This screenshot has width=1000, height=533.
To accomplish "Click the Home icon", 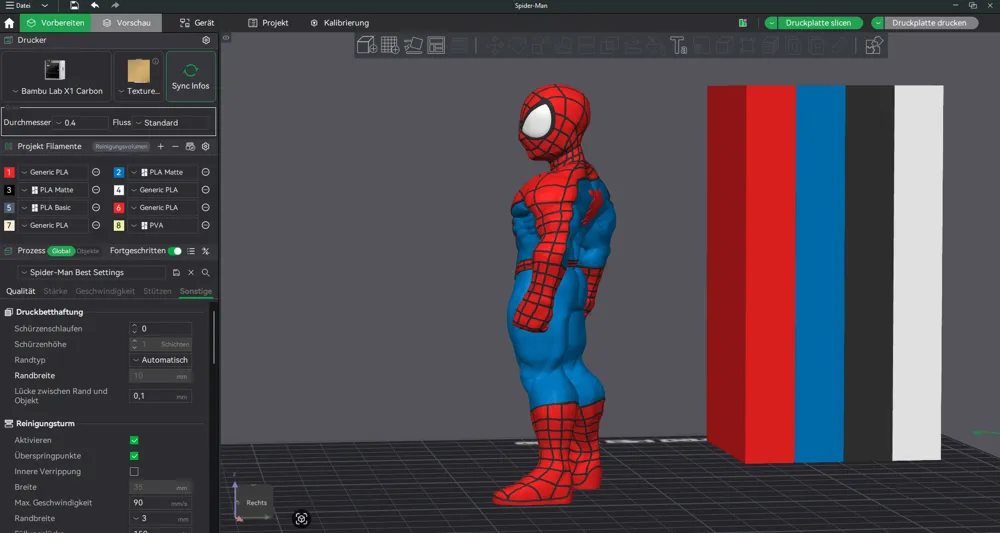I will click(x=9, y=23).
